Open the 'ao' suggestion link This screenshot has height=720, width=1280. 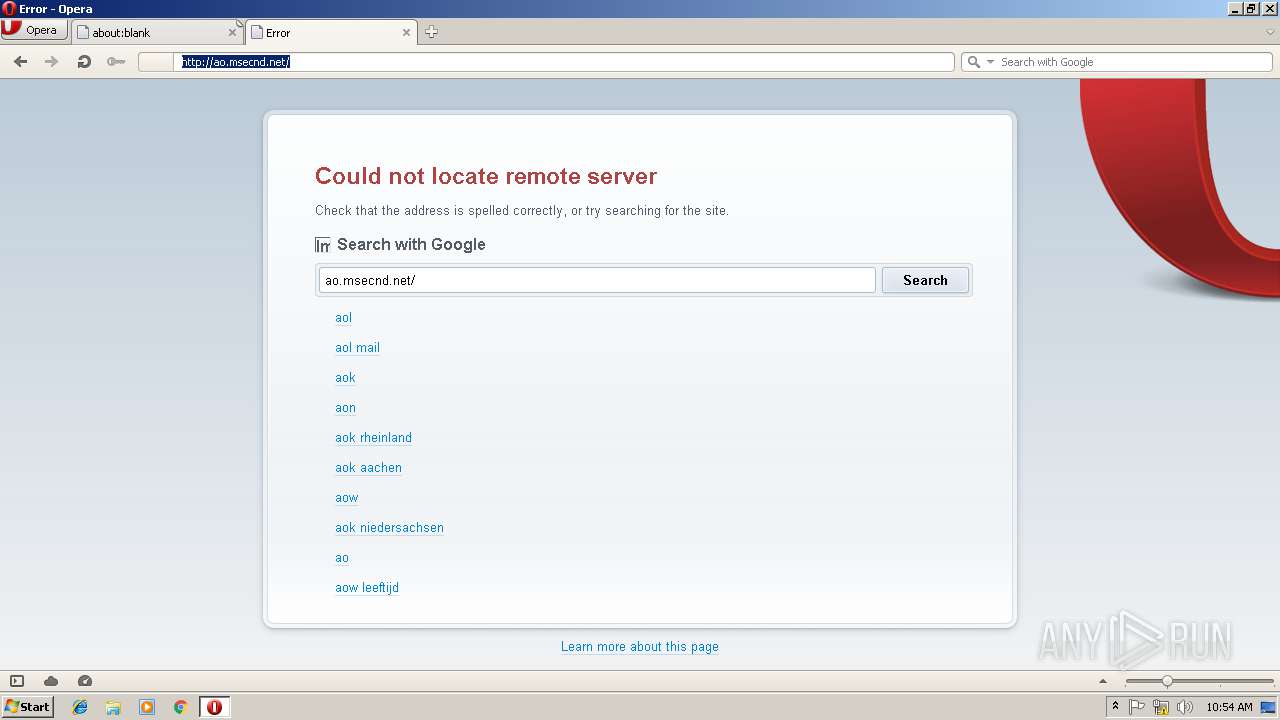[x=342, y=558]
